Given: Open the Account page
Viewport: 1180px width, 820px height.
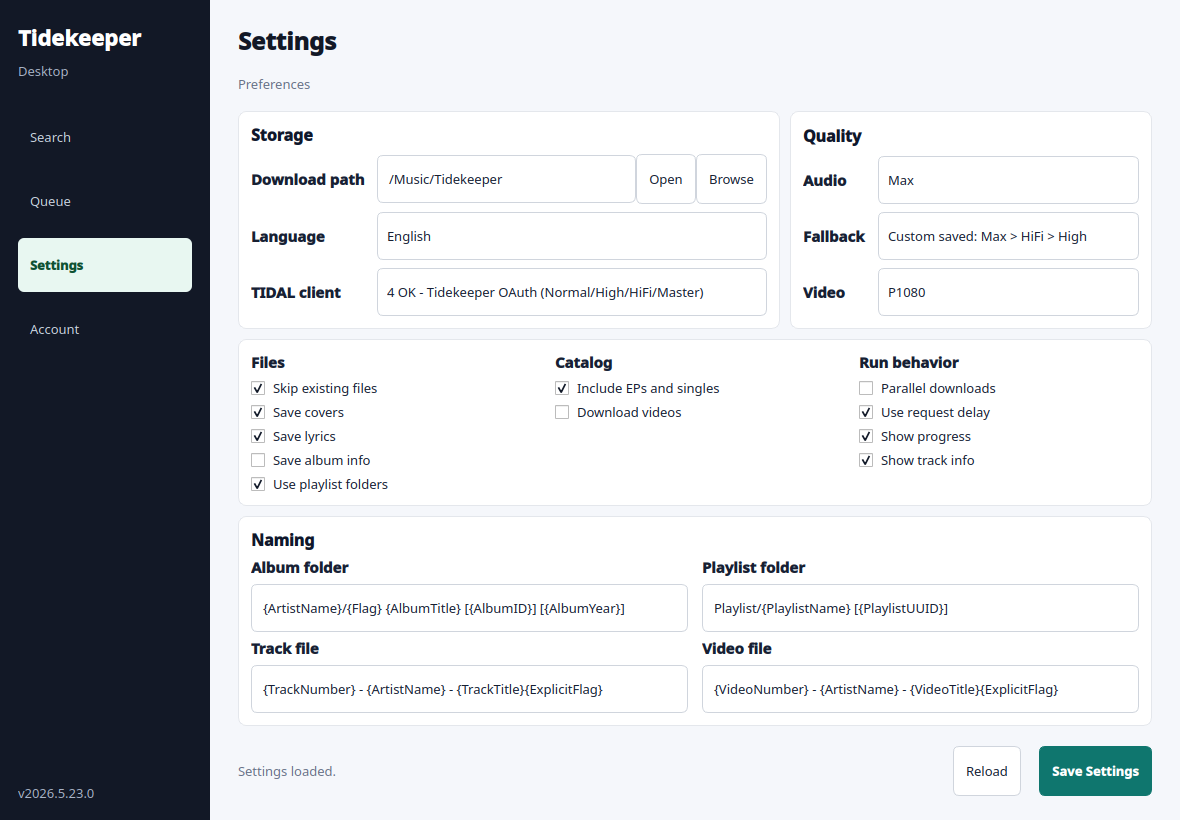Looking at the screenshot, I should click(105, 330).
